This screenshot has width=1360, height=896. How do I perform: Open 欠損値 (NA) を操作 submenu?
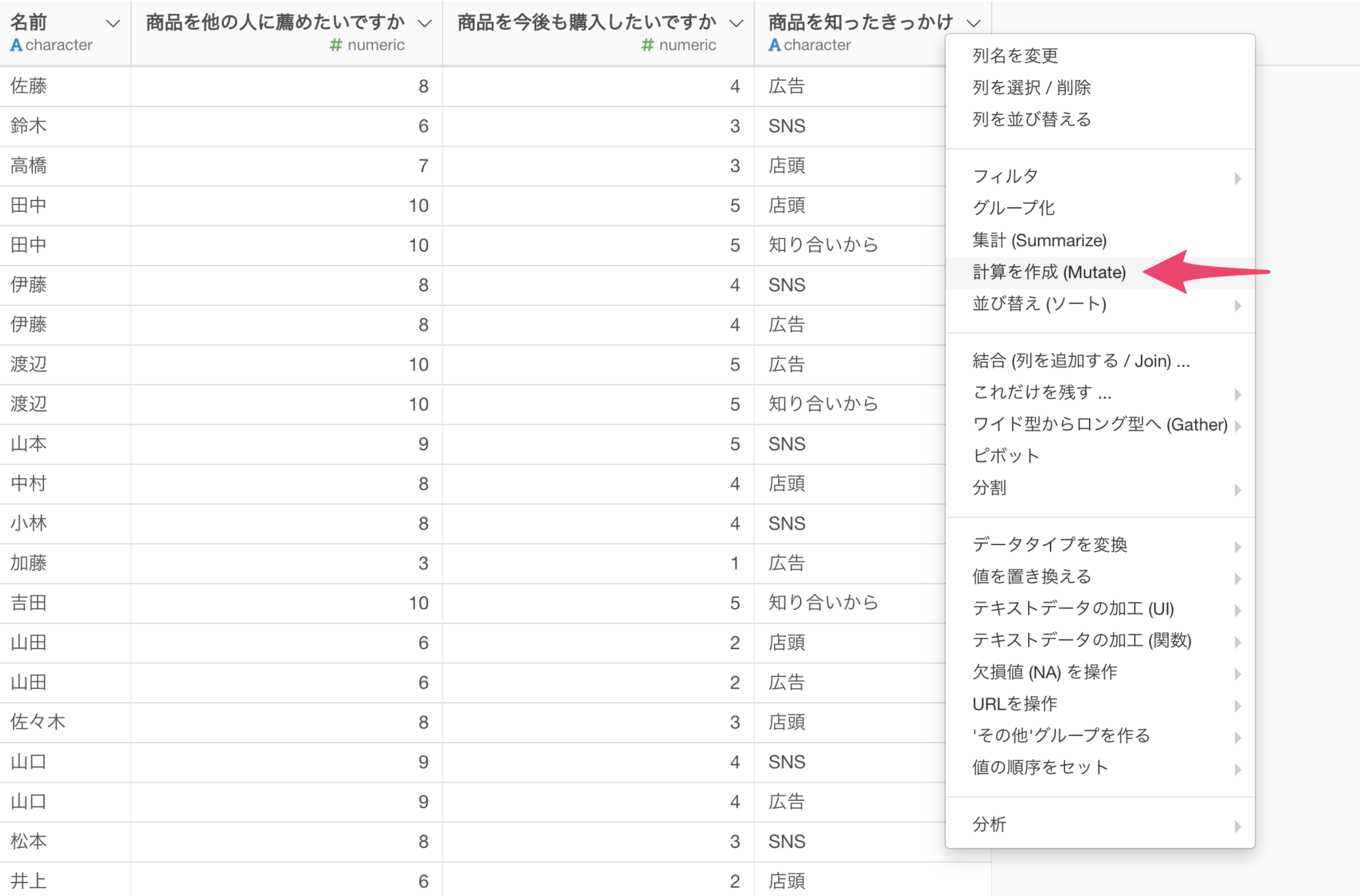point(1100,673)
